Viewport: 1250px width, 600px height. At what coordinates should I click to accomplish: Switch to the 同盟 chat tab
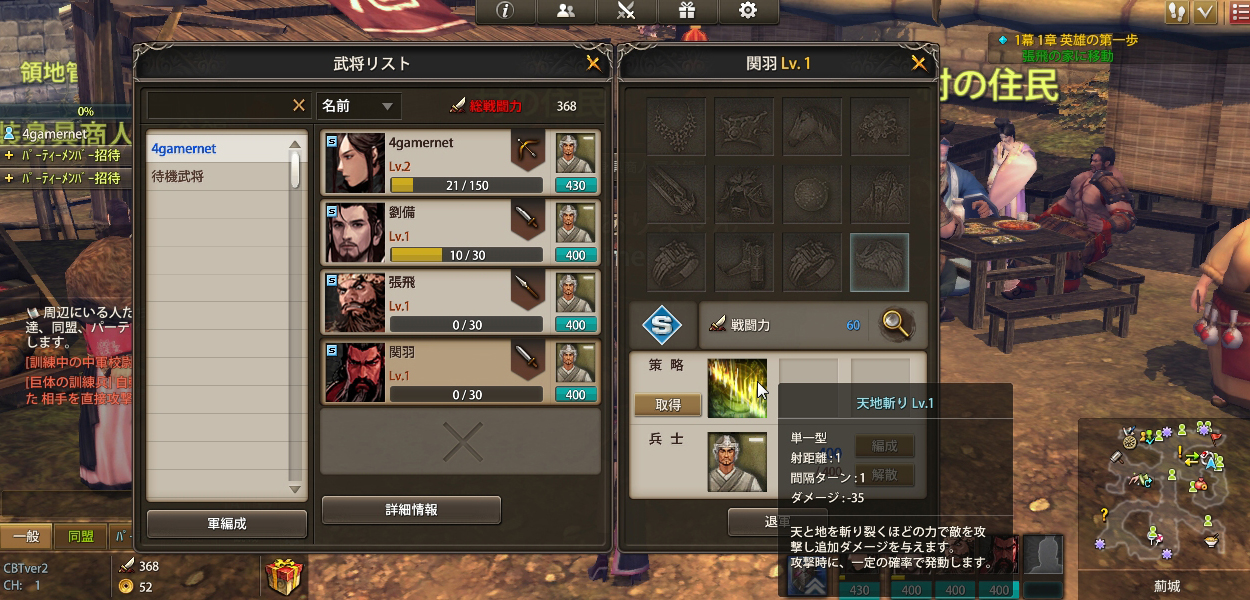[80, 537]
